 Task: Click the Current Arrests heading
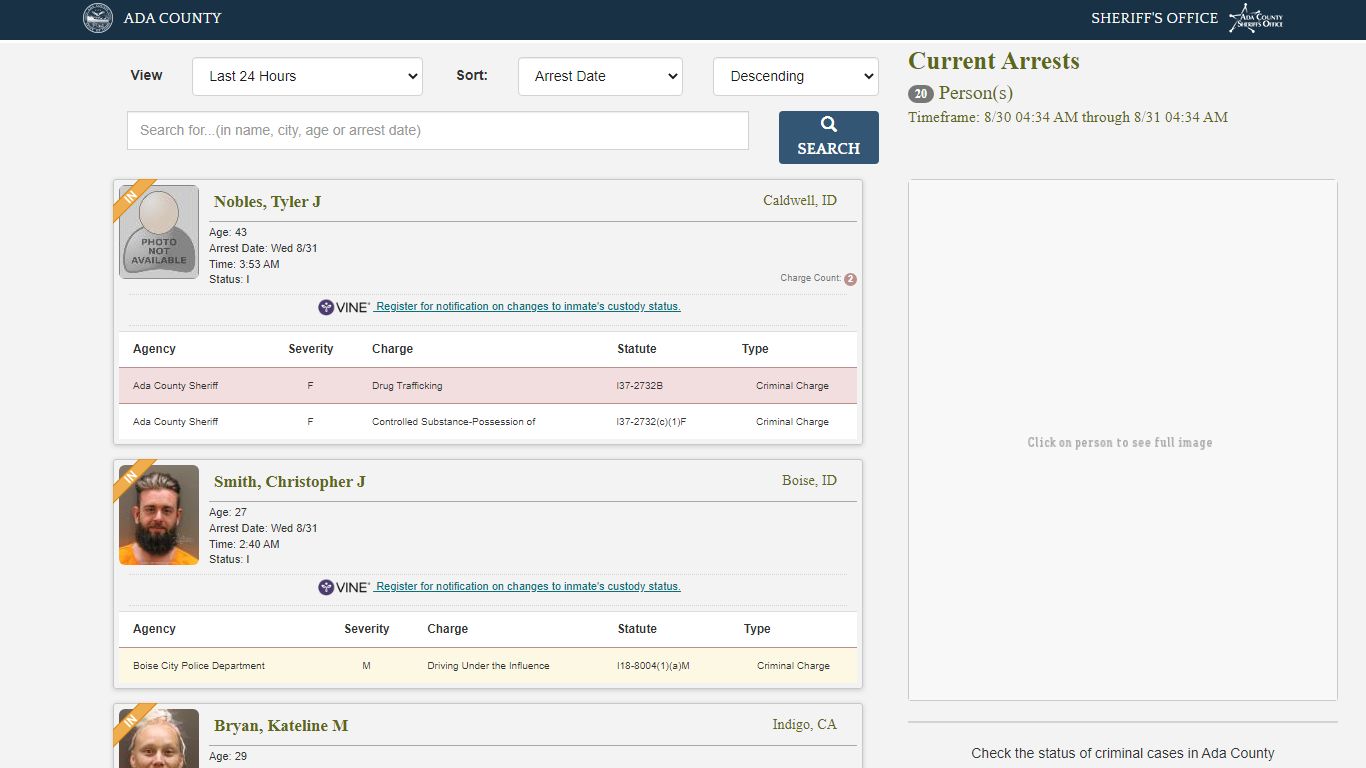tap(994, 61)
